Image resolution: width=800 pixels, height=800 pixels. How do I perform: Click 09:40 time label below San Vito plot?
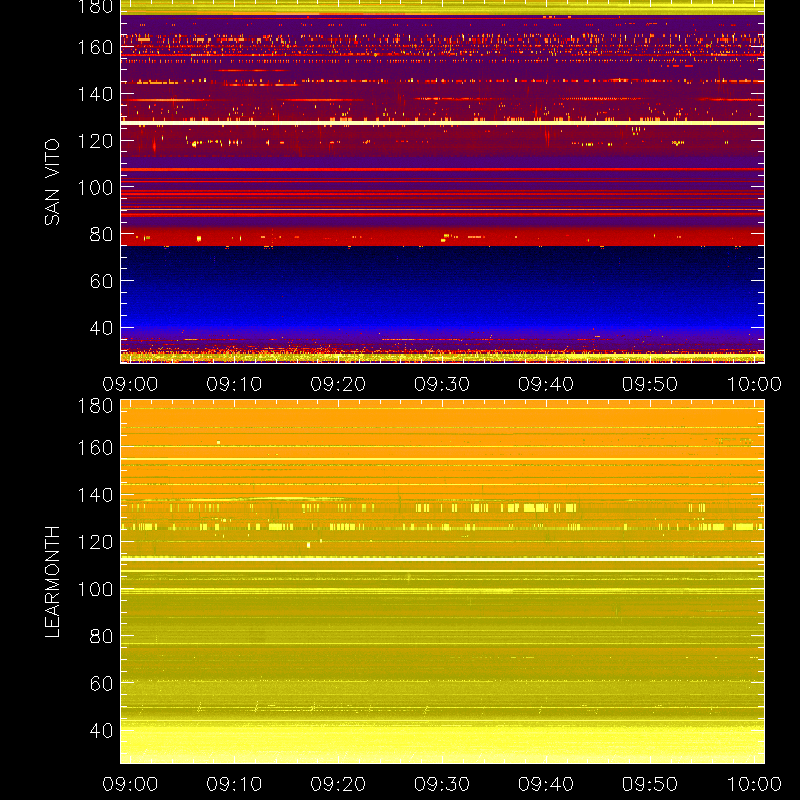click(546, 384)
